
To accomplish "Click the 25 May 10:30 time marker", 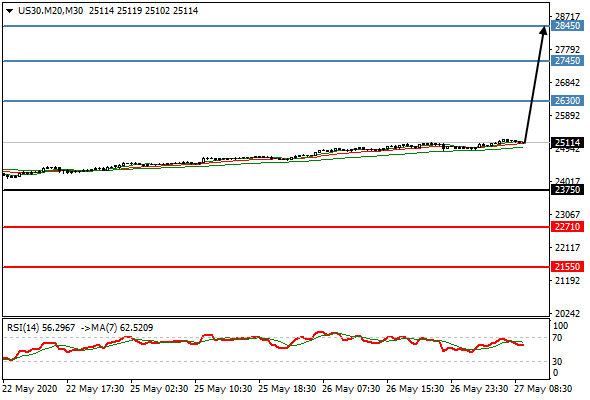I will pyautogui.click(x=223, y=389).
